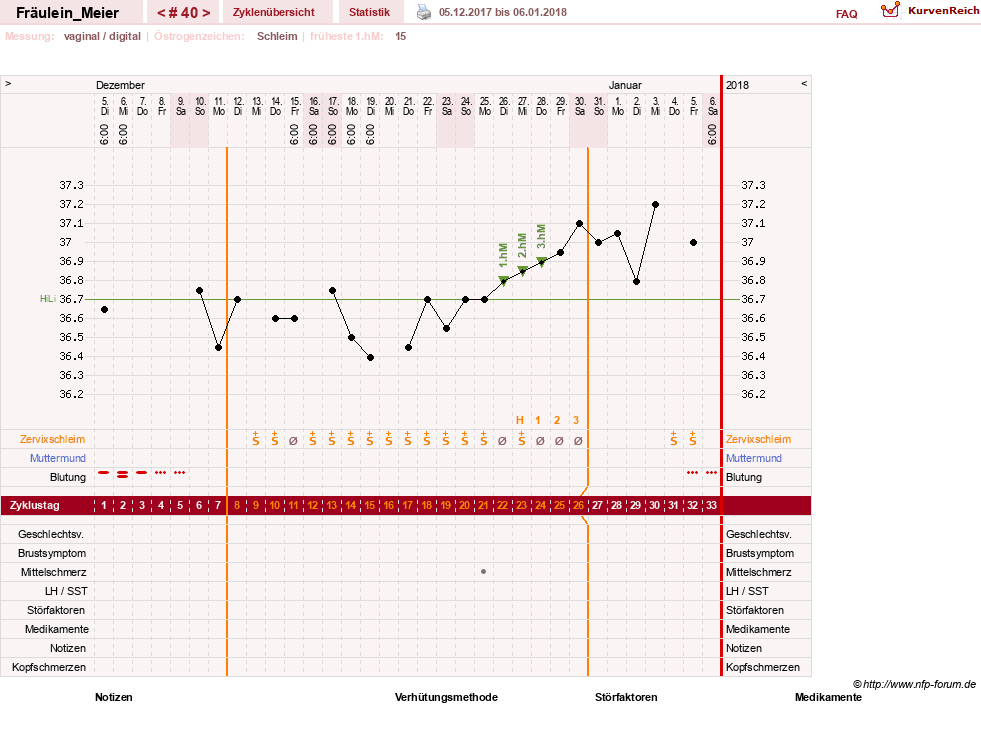Click the bottom Störfaktoren heading
The image size is (981, 736).
[x=626, y=697]
